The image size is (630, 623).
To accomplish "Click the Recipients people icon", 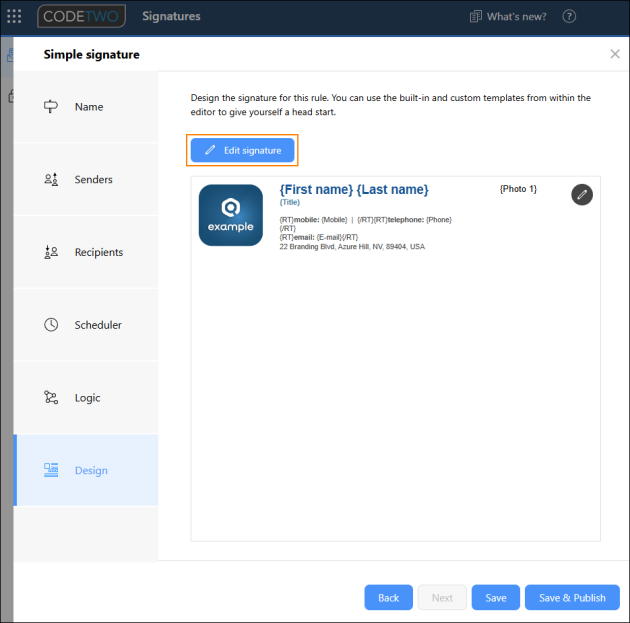I will point(51,252).
